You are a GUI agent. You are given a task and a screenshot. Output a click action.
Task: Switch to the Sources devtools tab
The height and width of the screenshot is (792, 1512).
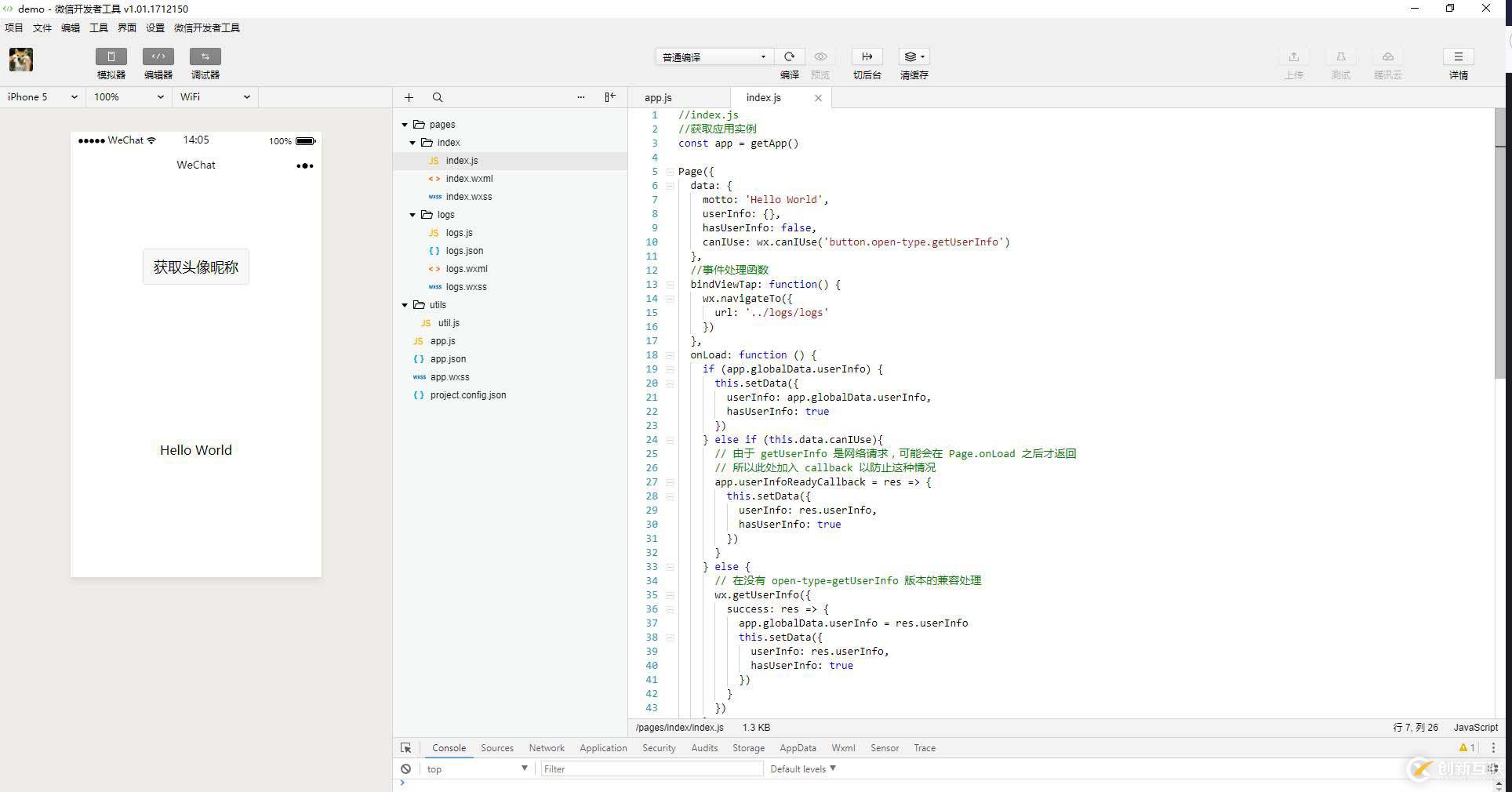click(497, 748)
